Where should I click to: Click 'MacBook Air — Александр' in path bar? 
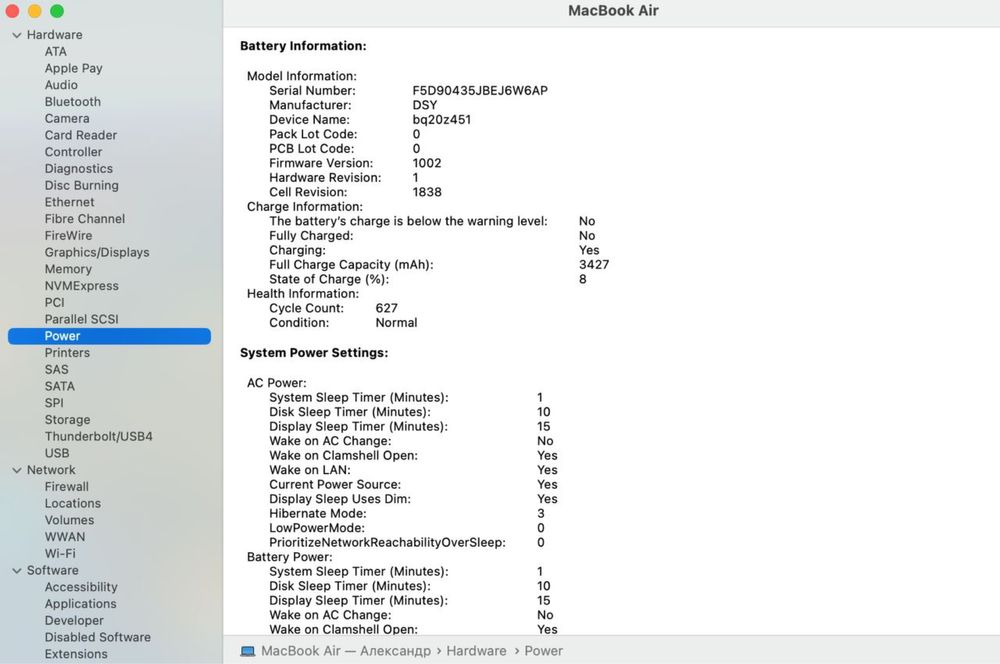coord(346,651)
